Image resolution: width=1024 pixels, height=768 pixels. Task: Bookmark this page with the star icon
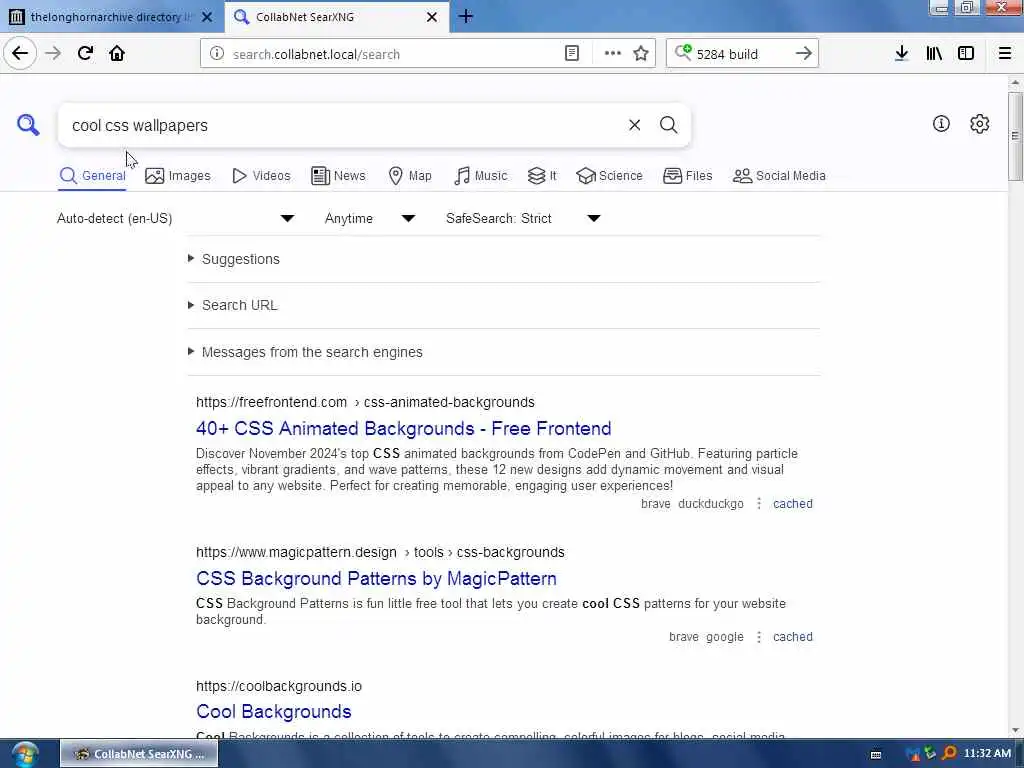641,54
